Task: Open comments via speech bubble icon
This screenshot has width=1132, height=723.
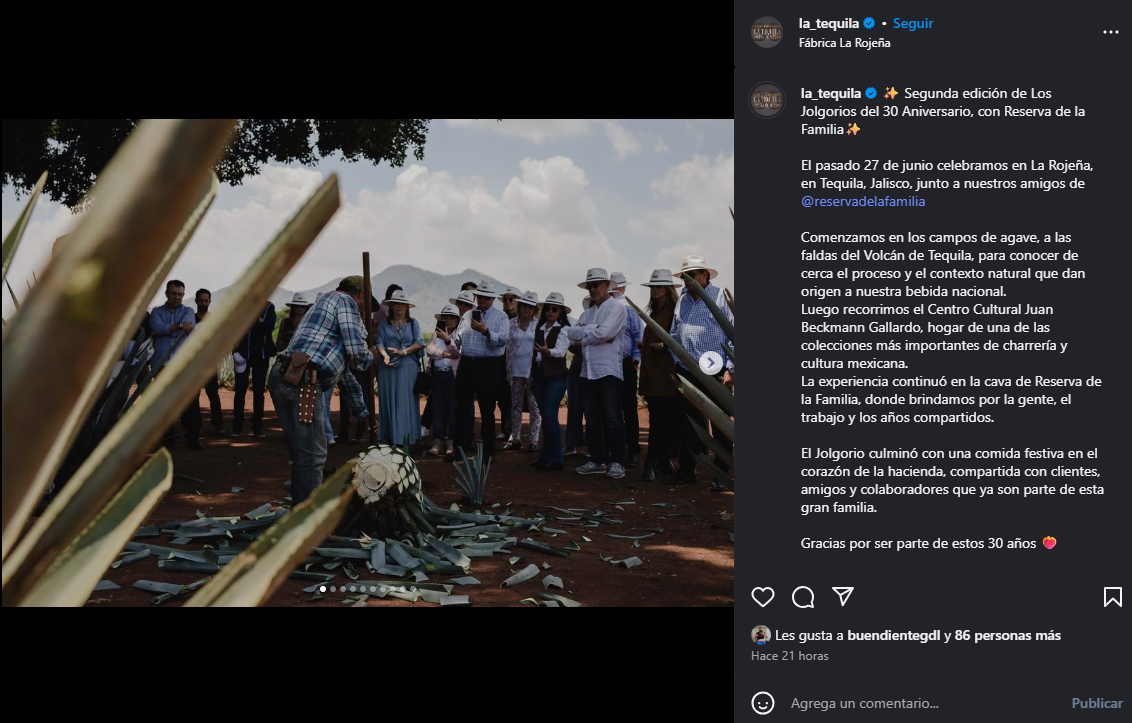Action: coord(803,597)
